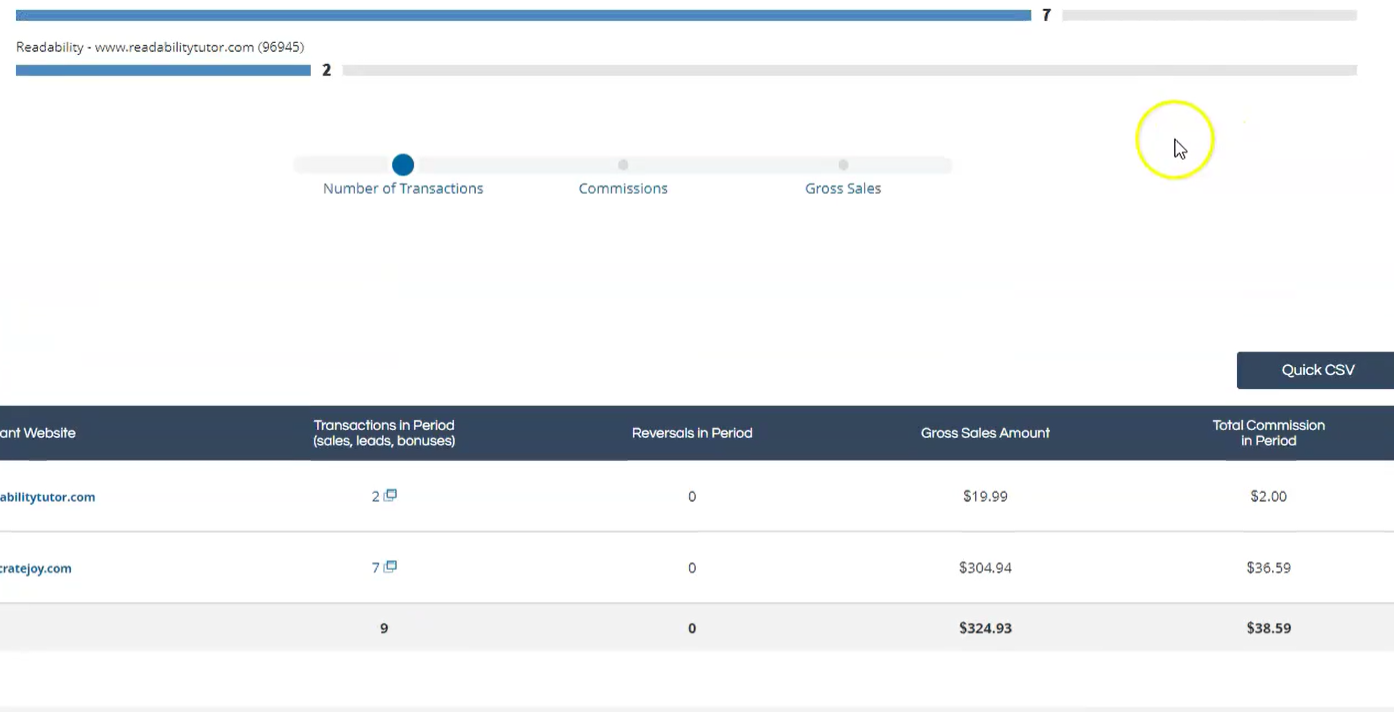Image resolution: width=1394 pixels, height=712 pixels.
Task: Select the Number of Transactions option
Action: coord(403,165)
